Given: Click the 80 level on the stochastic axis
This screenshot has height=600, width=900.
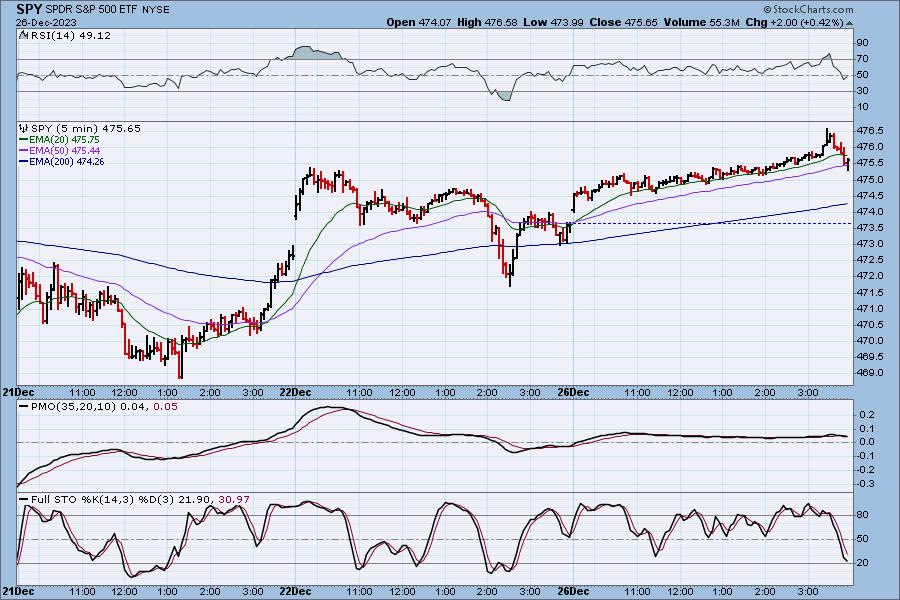Looking at the screenshot, I should point(862,515).
